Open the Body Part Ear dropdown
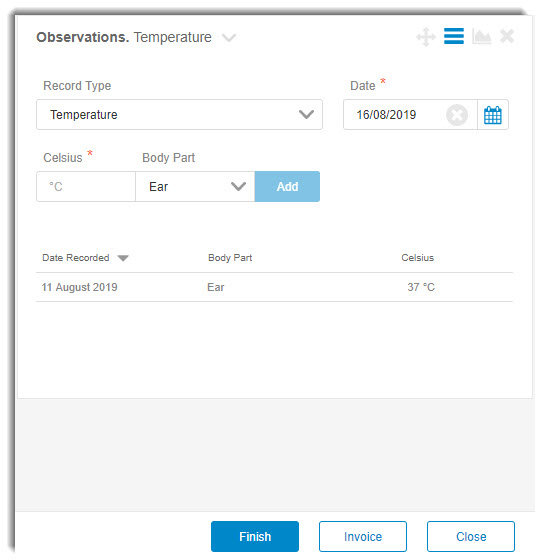The image size is (535, 560). coord(195,186)
